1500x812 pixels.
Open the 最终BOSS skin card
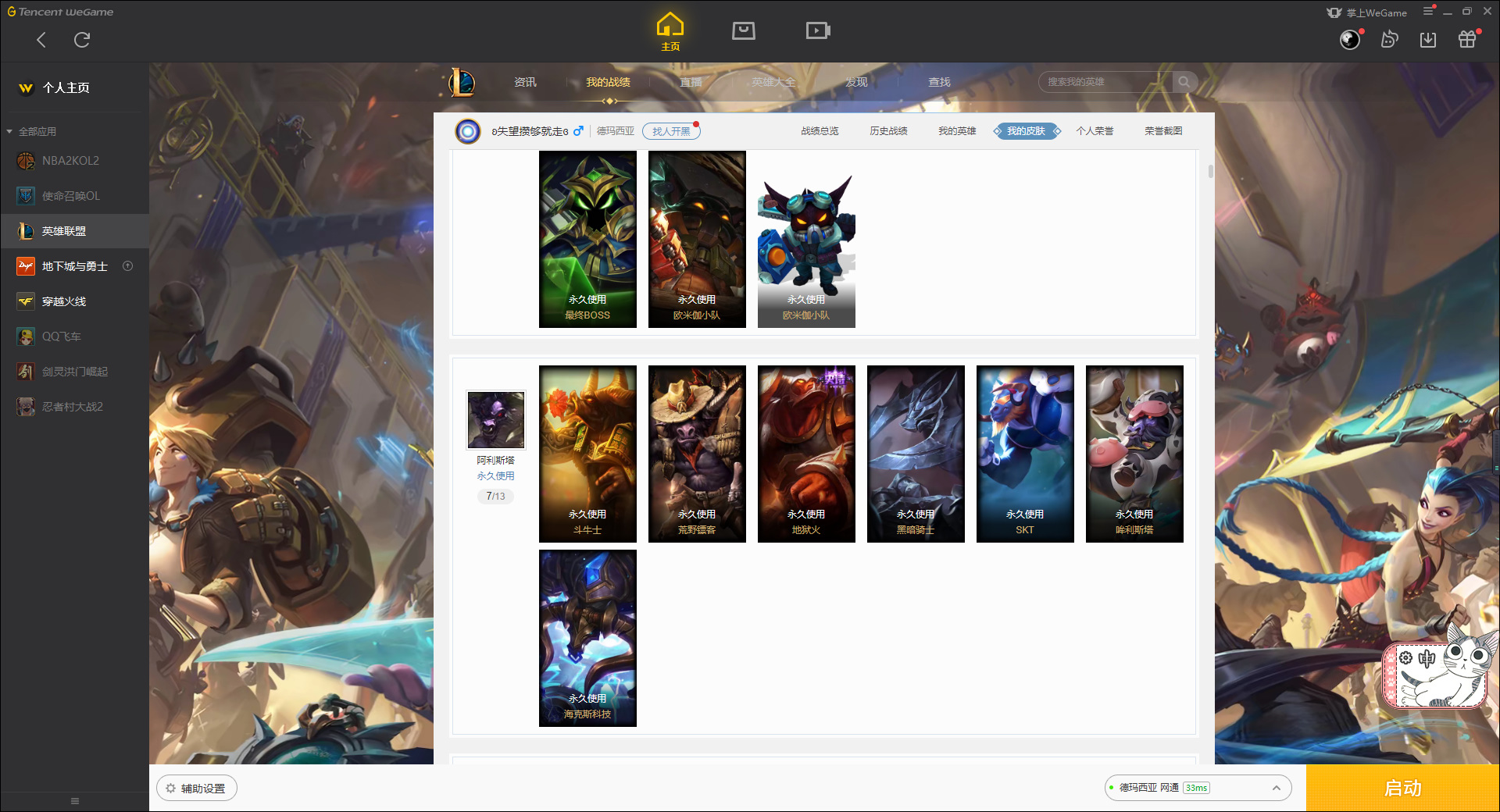point(587,239)
